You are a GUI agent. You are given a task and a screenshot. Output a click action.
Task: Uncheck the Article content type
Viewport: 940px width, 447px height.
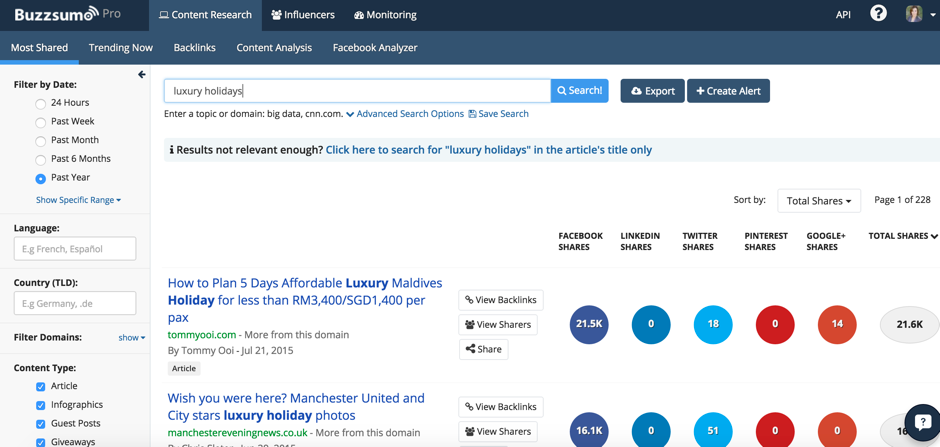pos(41,386)
